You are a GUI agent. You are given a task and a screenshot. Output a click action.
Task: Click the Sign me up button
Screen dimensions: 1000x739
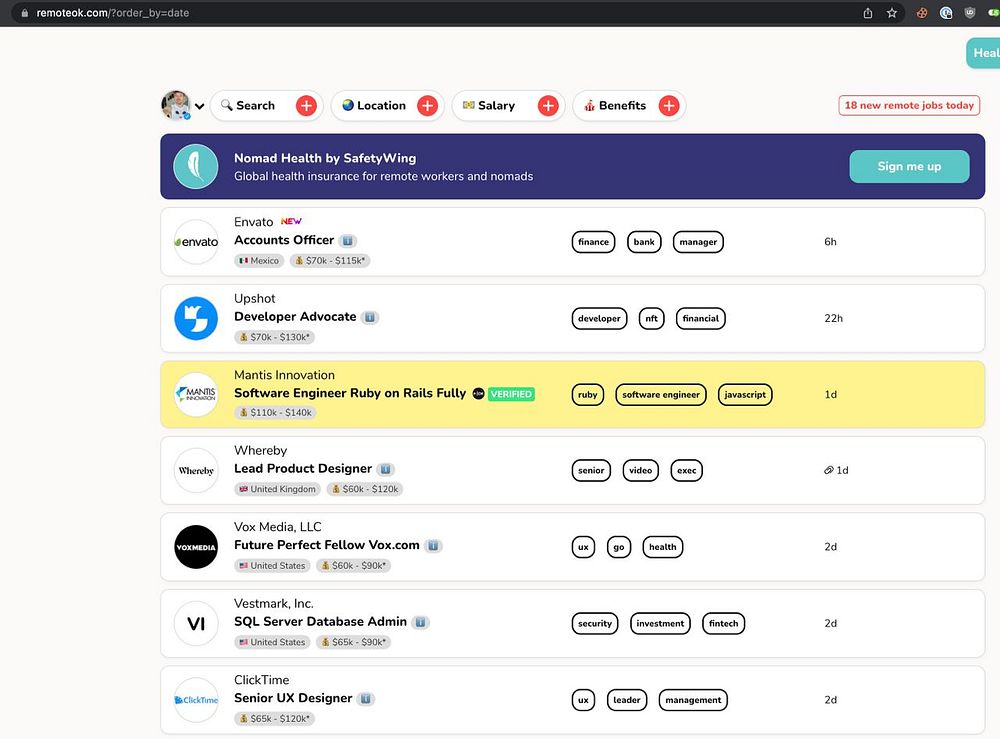click(909, 166)
